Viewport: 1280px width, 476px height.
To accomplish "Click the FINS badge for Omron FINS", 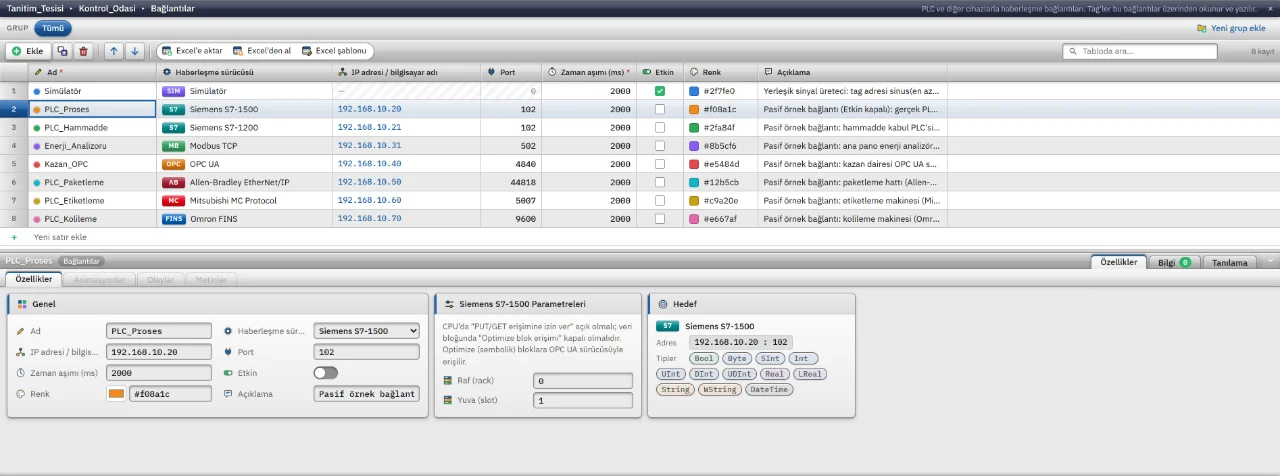I will coord(173,218).
